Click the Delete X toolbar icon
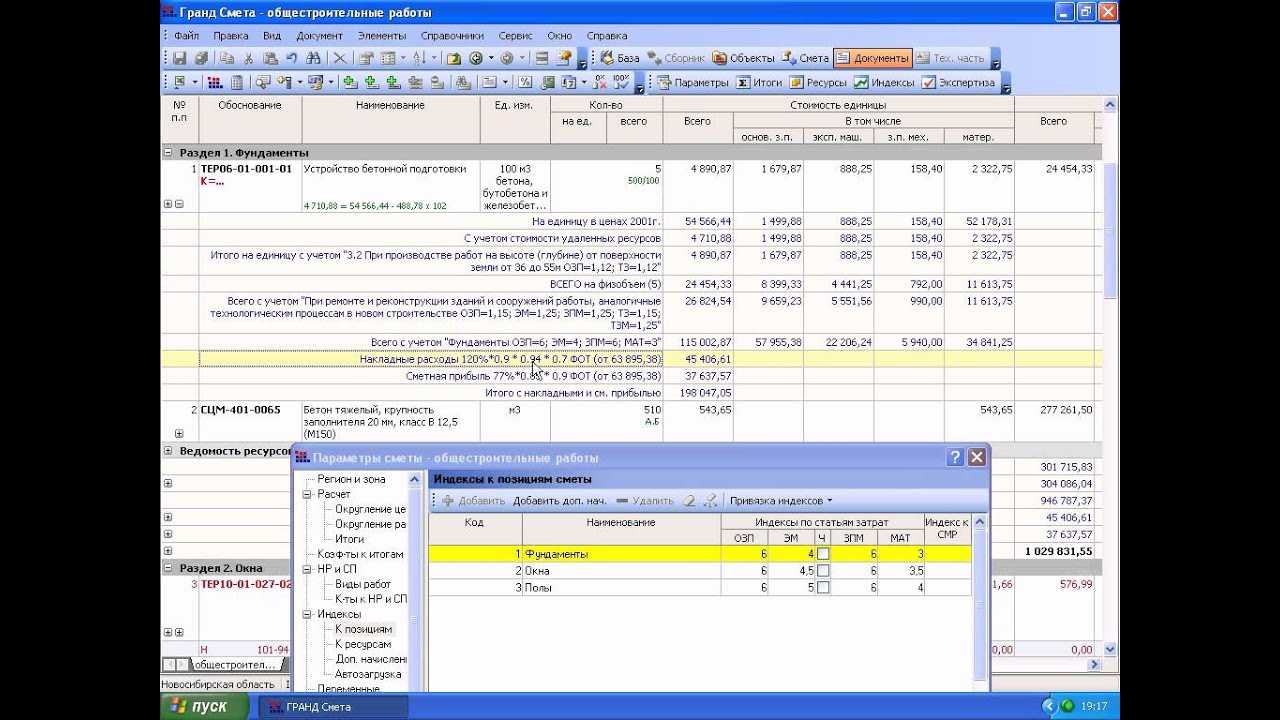This screenshot has width=1280, height=720. click(340, 58)
